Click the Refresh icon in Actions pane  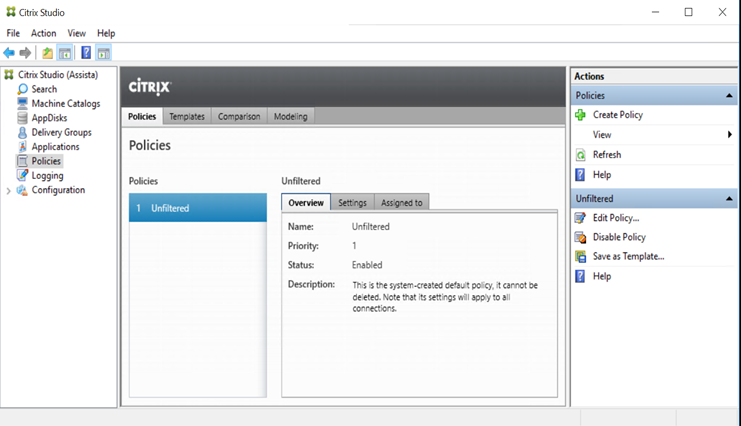click(x=580, y=155)
